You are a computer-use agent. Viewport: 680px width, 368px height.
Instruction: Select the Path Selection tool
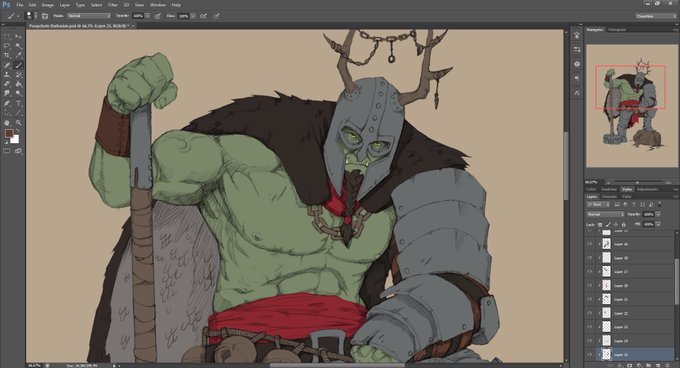pos(7,113)
